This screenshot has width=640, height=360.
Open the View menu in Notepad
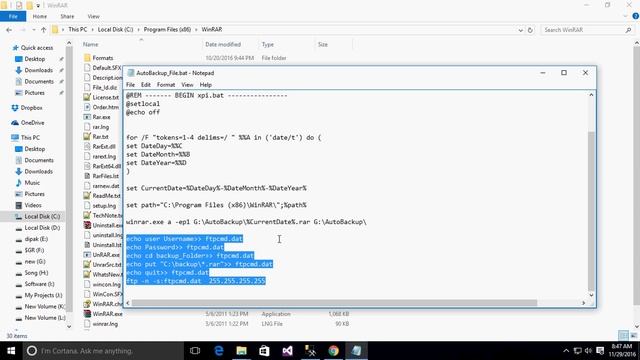pyautogui.click(x=187, y=85)
